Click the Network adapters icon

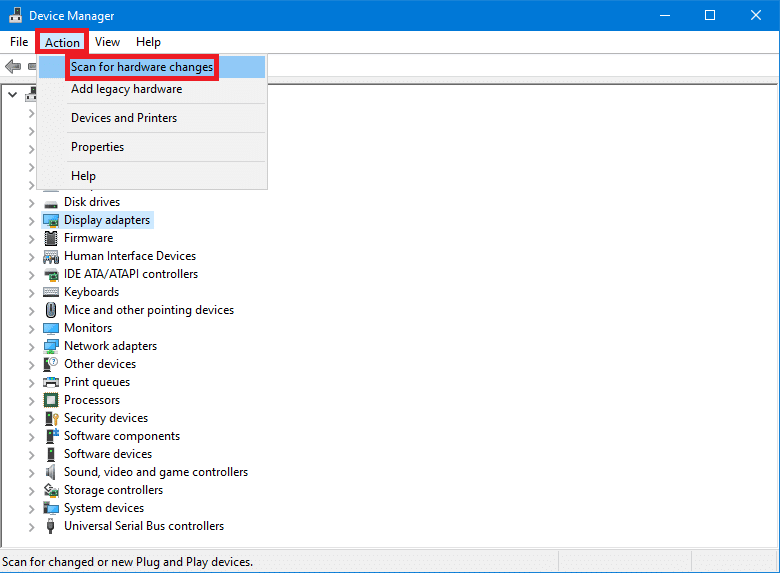(x=51, y=347)
